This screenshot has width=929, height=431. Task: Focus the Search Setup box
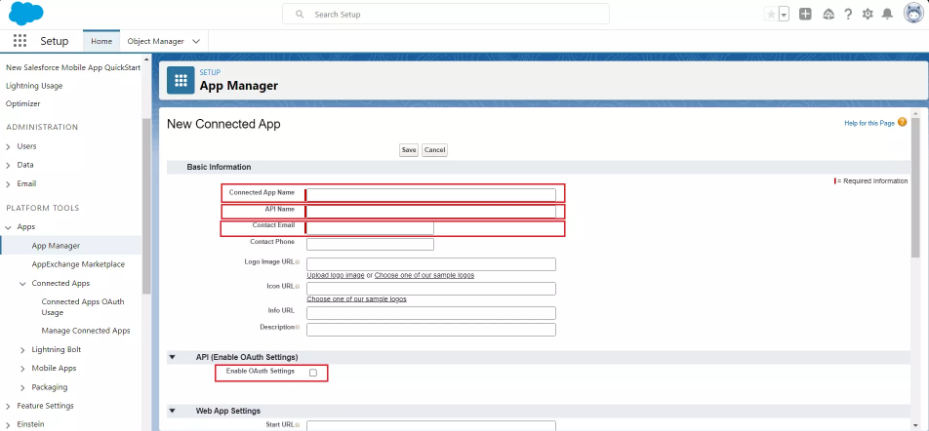pos(446,14)
